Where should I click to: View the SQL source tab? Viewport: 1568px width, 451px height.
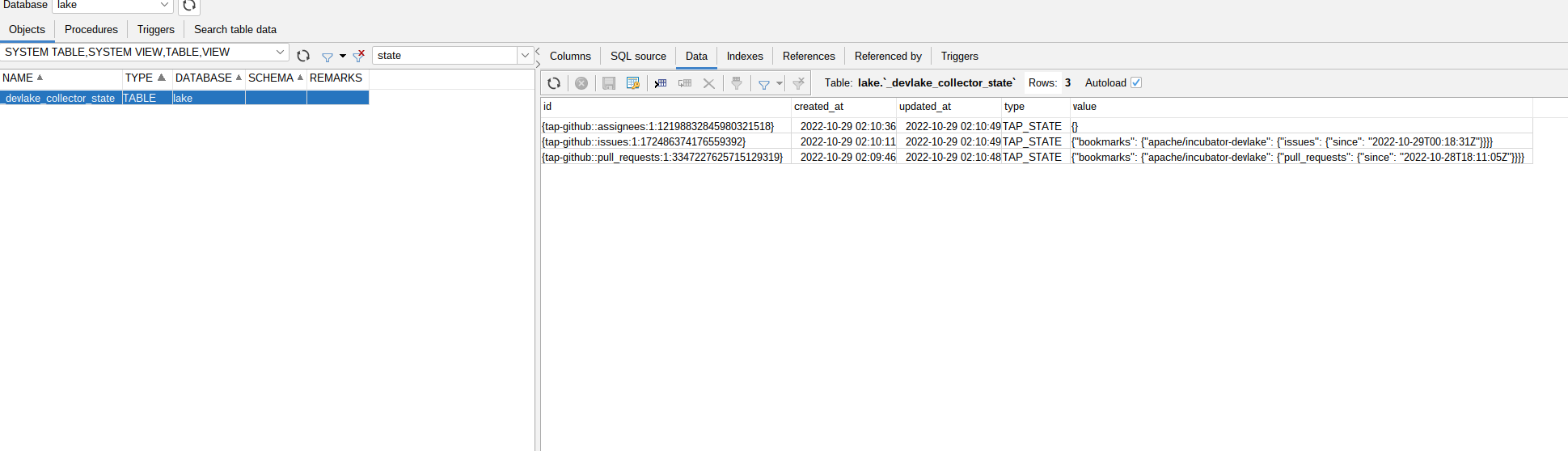(x=638, y=57)
